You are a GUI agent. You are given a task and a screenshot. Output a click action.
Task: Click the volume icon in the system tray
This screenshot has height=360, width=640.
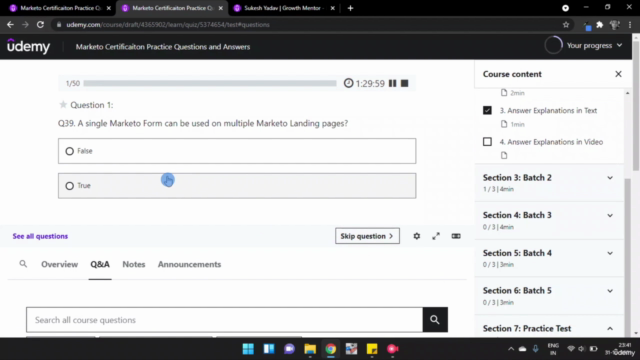pos(582,349)
